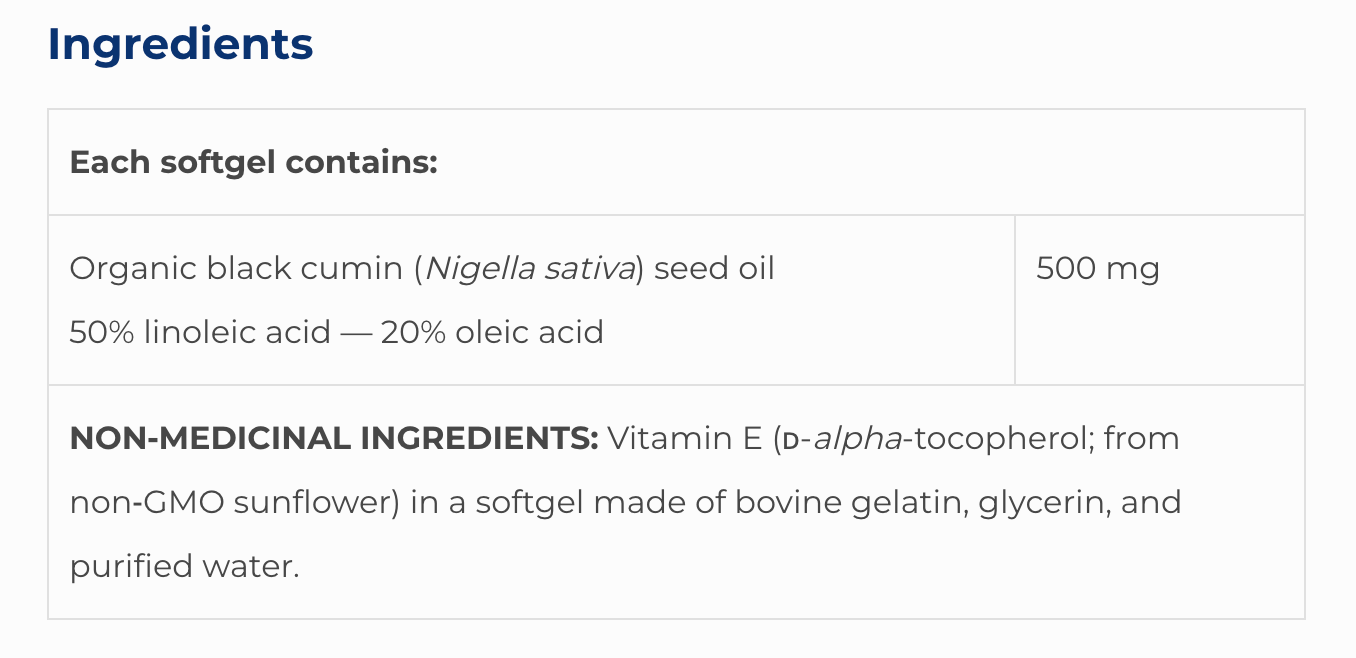Click the words "seed oil"
The image size is (1356, 658).
tap(714, 269)
